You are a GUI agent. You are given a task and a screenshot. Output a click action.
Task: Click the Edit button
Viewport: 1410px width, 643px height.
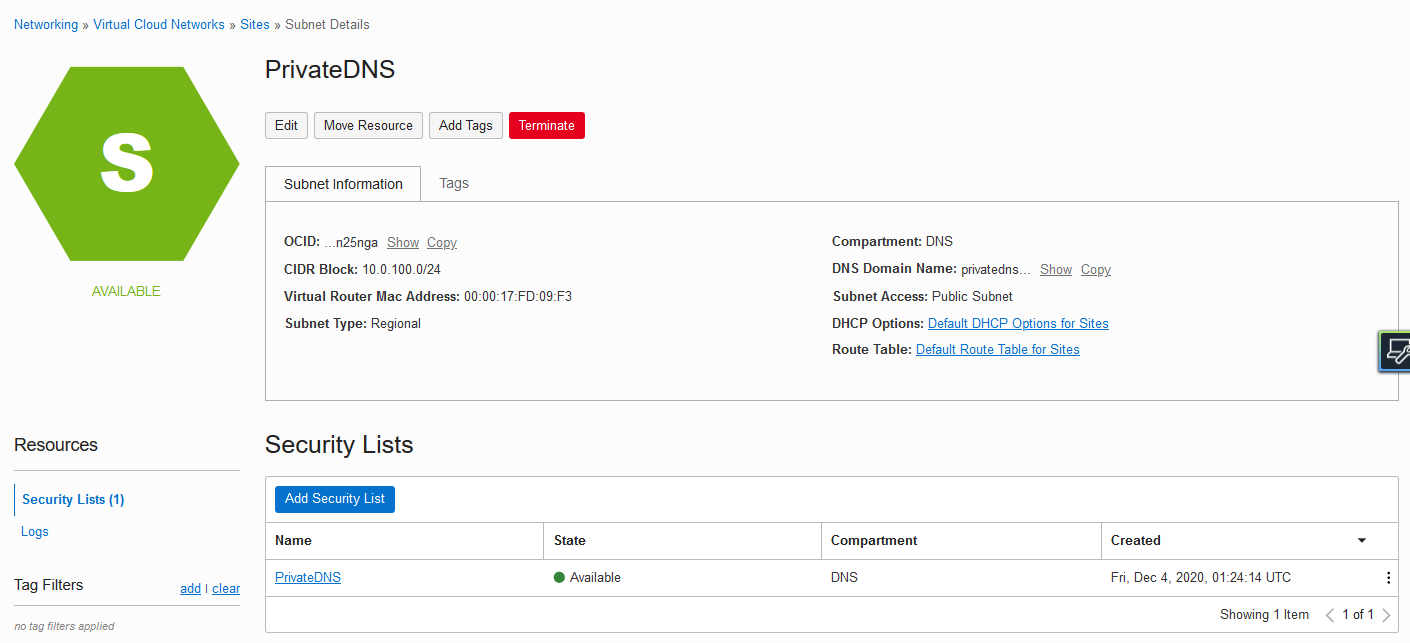coord(286,125)
